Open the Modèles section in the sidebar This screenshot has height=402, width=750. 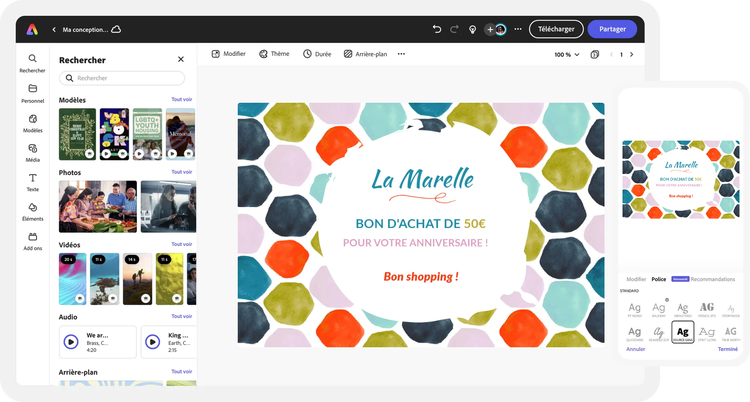point(33,123)
